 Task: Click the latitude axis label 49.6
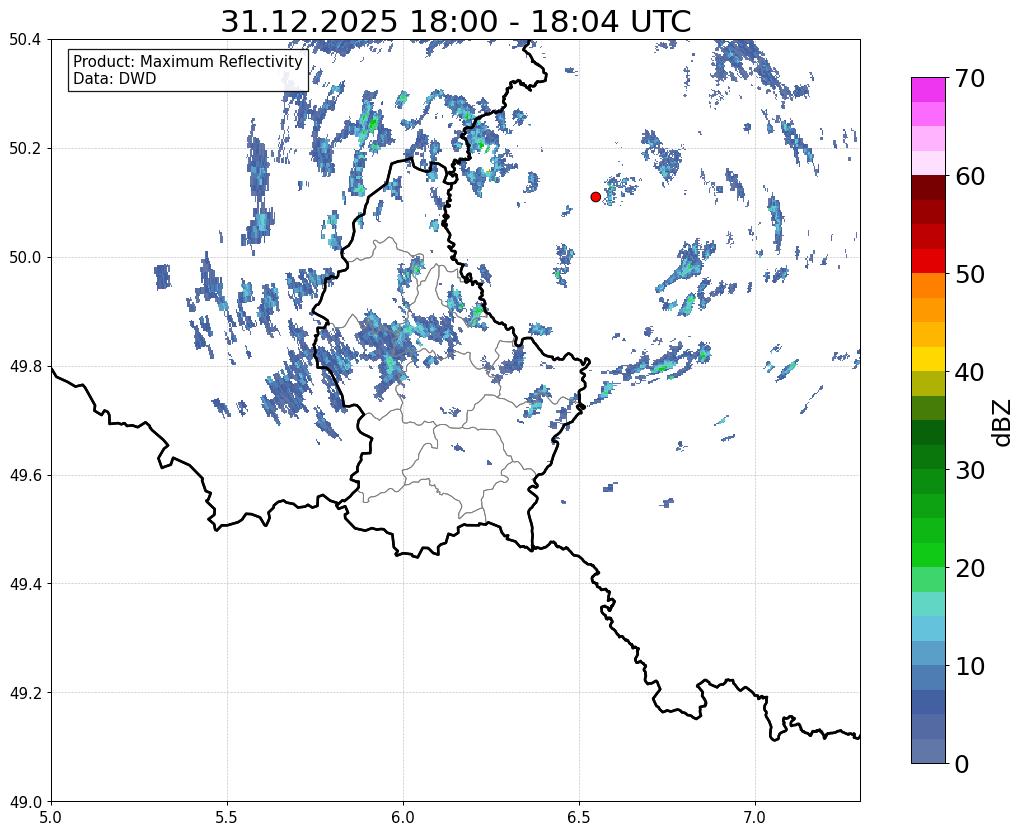coord(25,476)
